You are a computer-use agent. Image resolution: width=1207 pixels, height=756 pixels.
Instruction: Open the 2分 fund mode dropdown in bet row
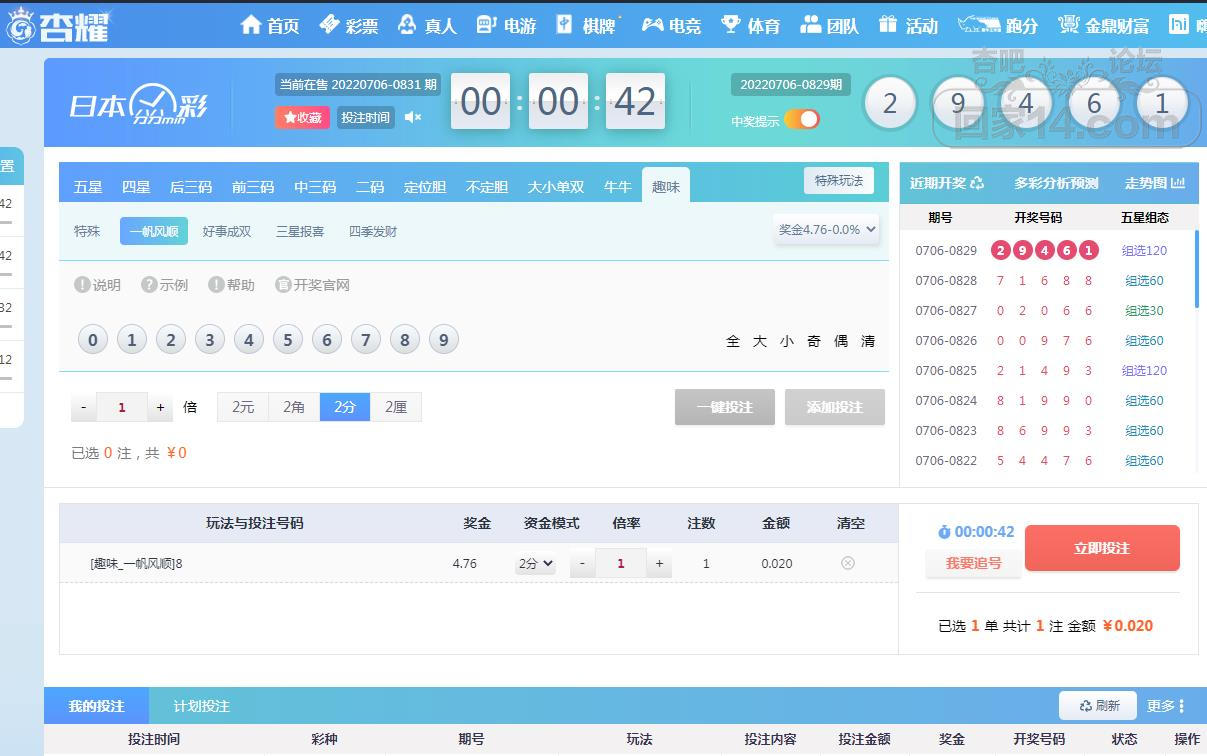(x=535, y=564)
